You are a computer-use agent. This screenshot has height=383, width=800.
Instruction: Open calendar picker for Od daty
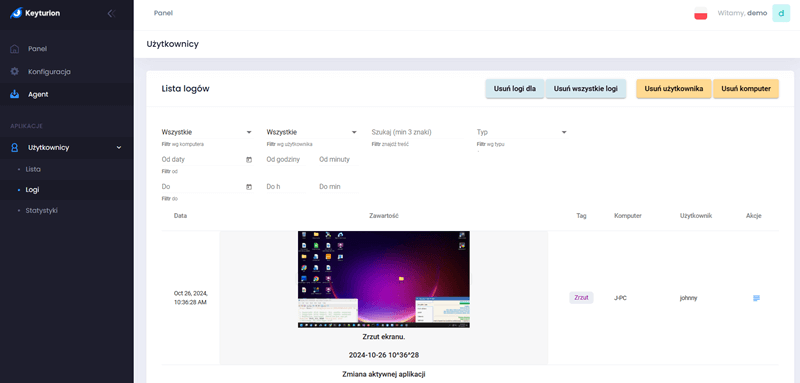(249, 160)
